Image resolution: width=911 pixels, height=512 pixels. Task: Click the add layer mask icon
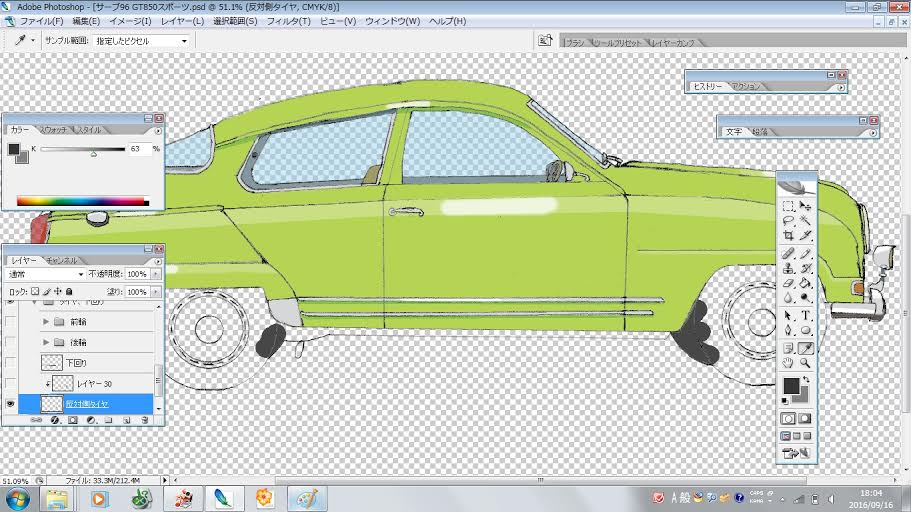[x=73, y=420]
